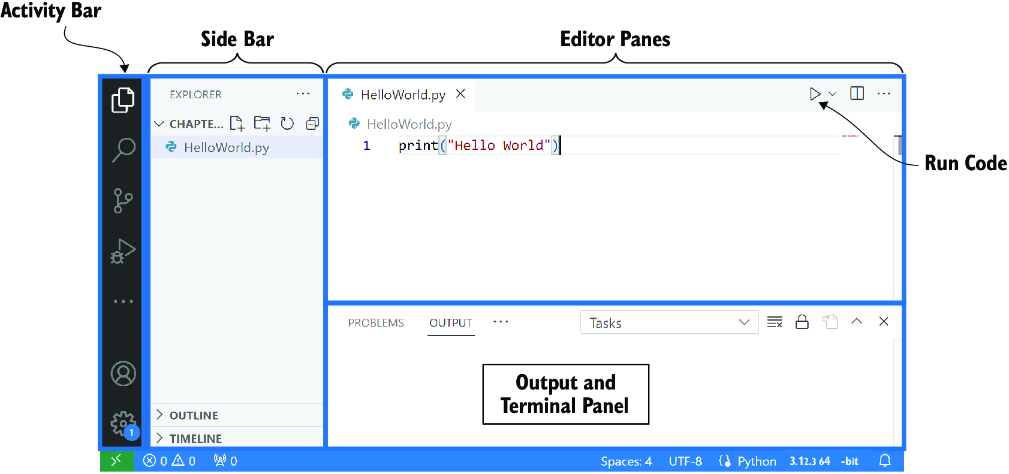Clear the output panel
The image size is (1009, 474).
(x=775, y=322)
